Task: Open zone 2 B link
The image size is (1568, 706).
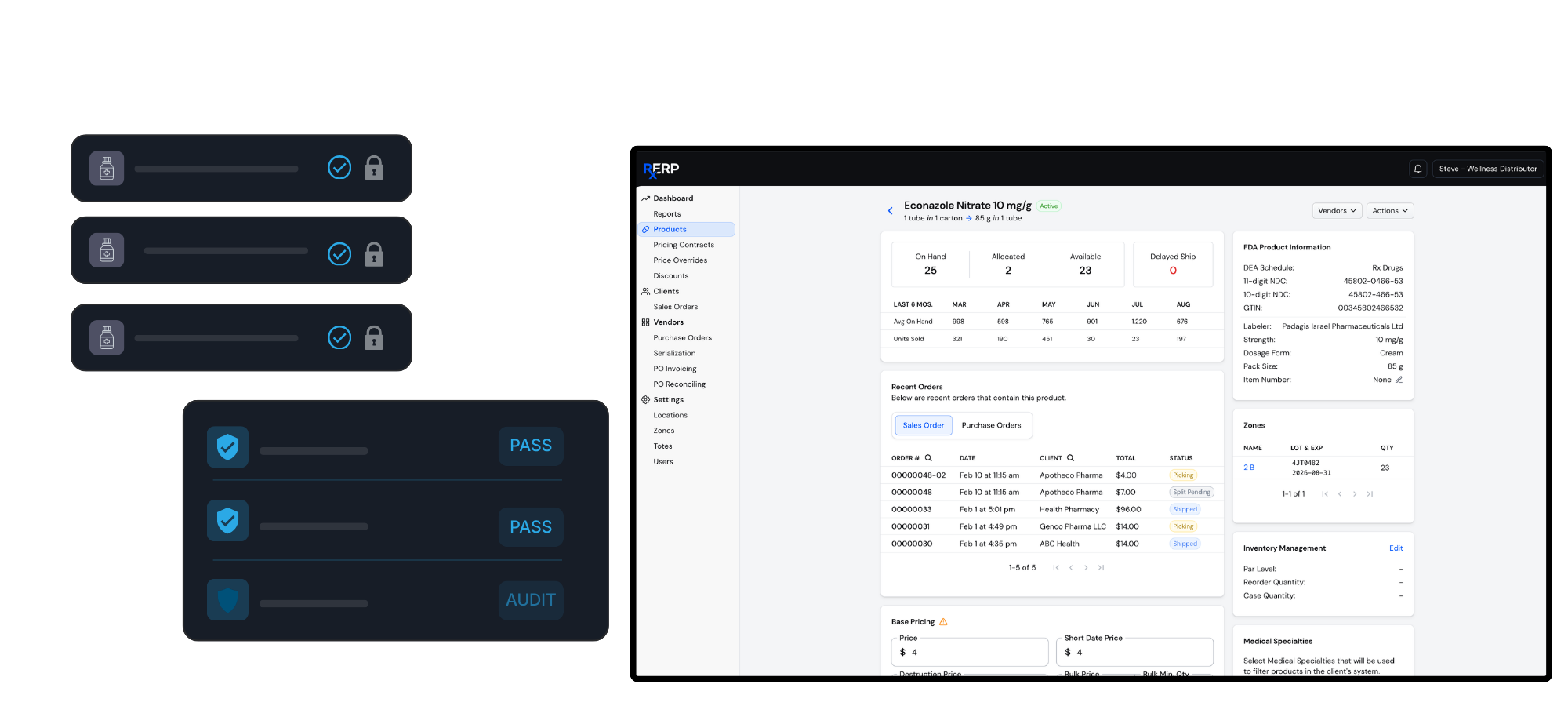Action: (x=1249, y=468)
